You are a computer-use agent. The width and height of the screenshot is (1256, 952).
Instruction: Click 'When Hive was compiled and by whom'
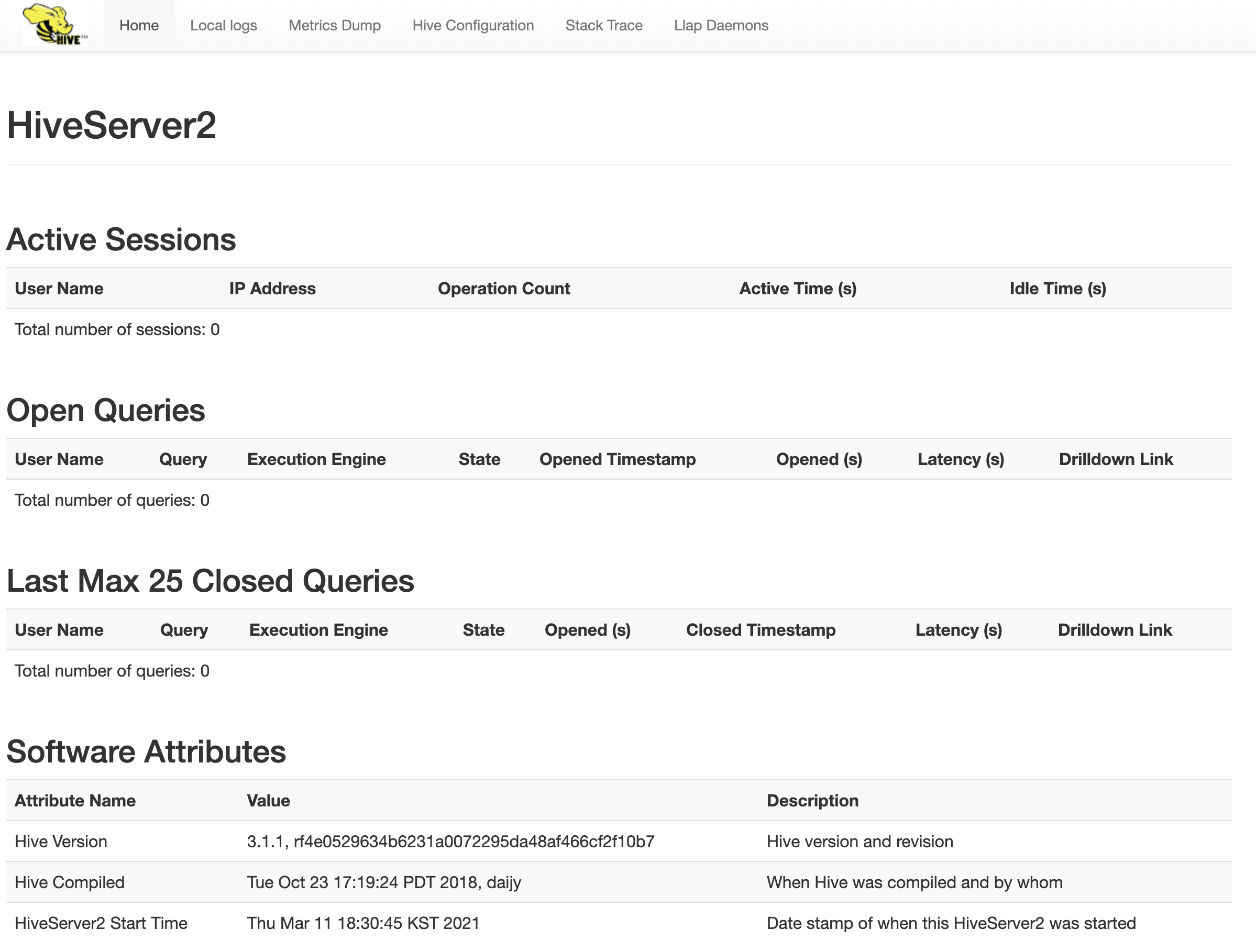pyautogui.click(x=914, y=882)
